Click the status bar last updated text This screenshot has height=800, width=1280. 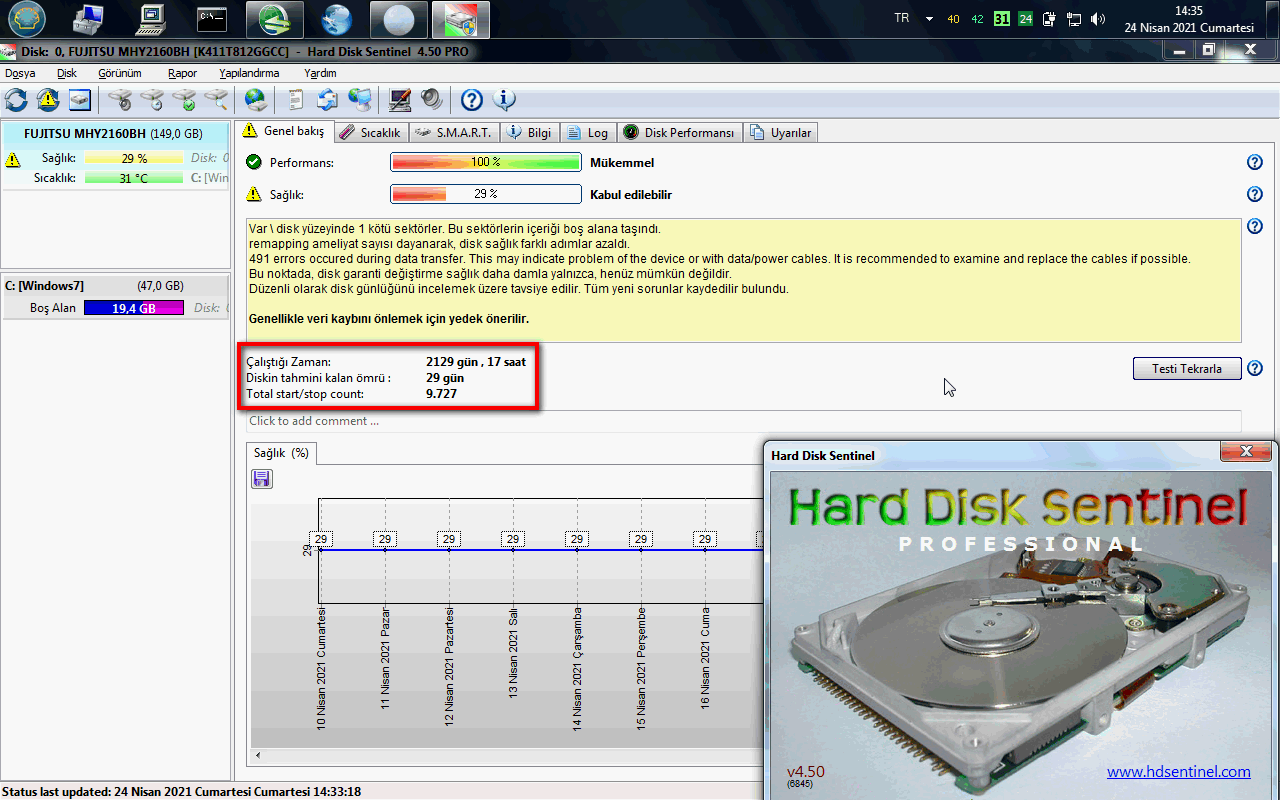pyautogui.click(x=182, y=791)
